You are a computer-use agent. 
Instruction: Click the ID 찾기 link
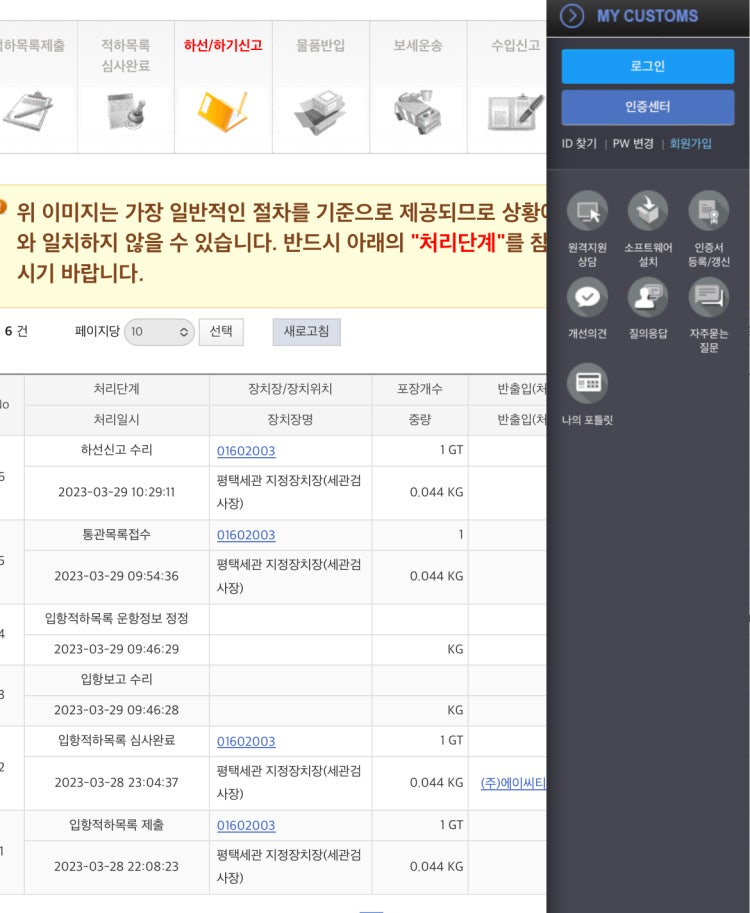pyautogui.click(x=579, y=144)
